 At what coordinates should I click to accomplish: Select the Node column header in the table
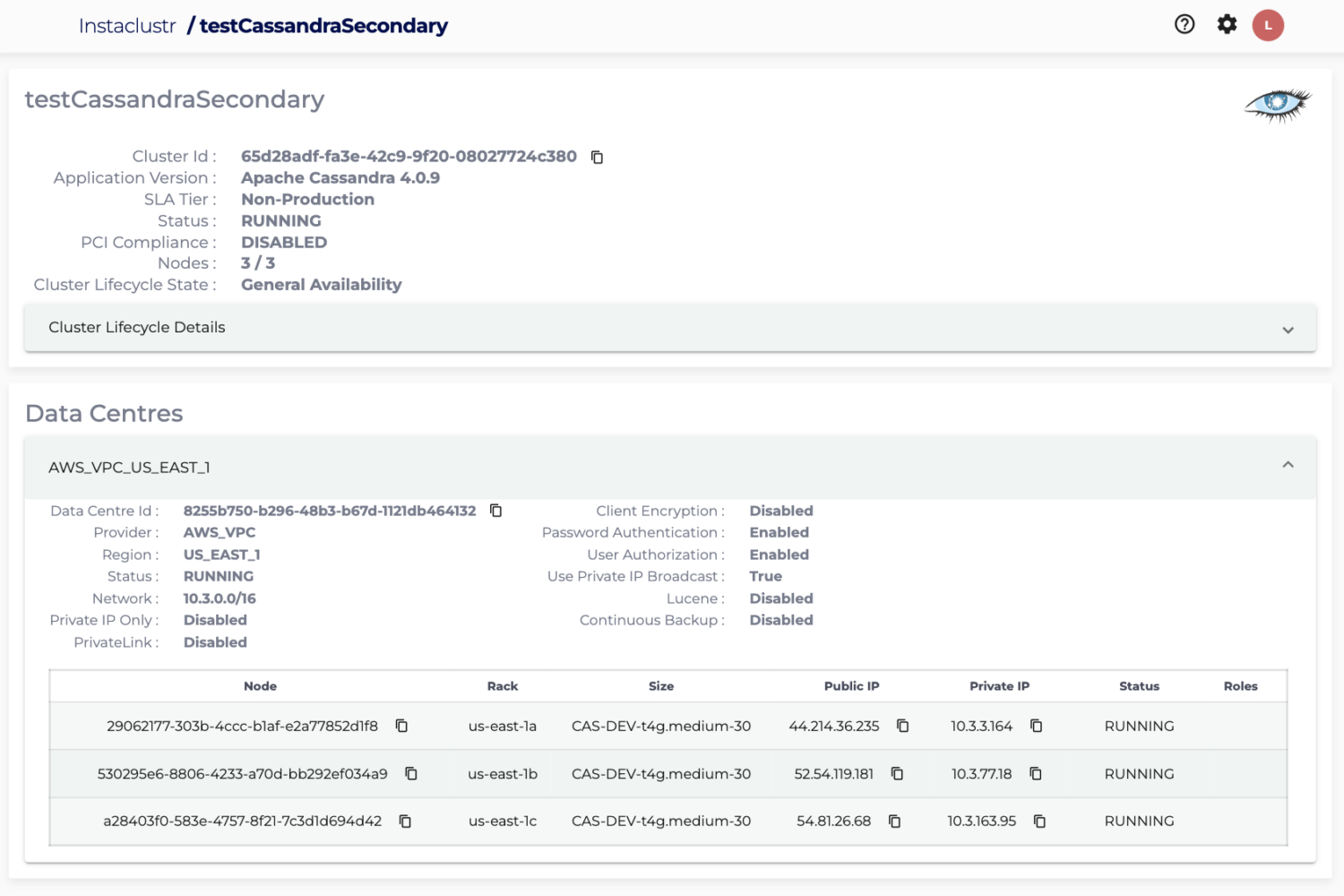tap(260, 685)
